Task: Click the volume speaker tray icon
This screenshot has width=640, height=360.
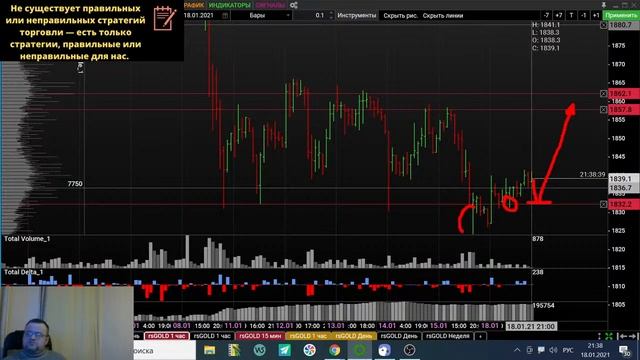Action: [553, 350]
